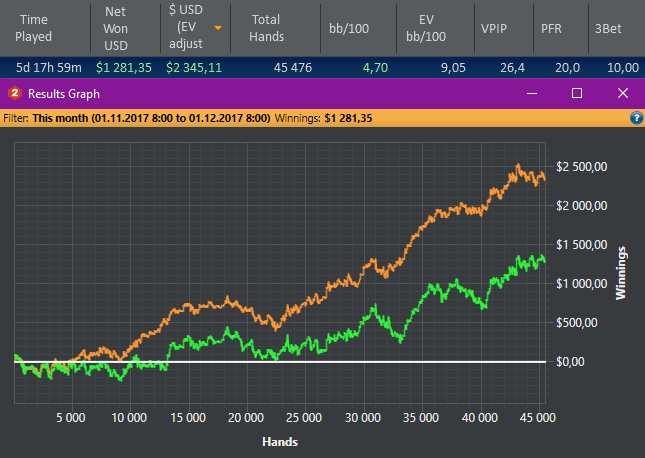
Task: Close the Results Graph window
Action: point(623,93)
